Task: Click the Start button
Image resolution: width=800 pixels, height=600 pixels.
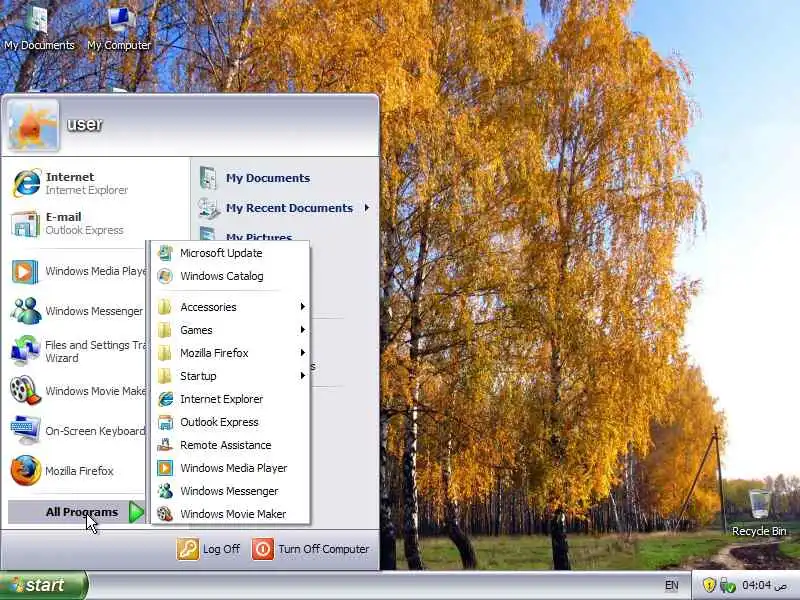Action: (44, 585)
